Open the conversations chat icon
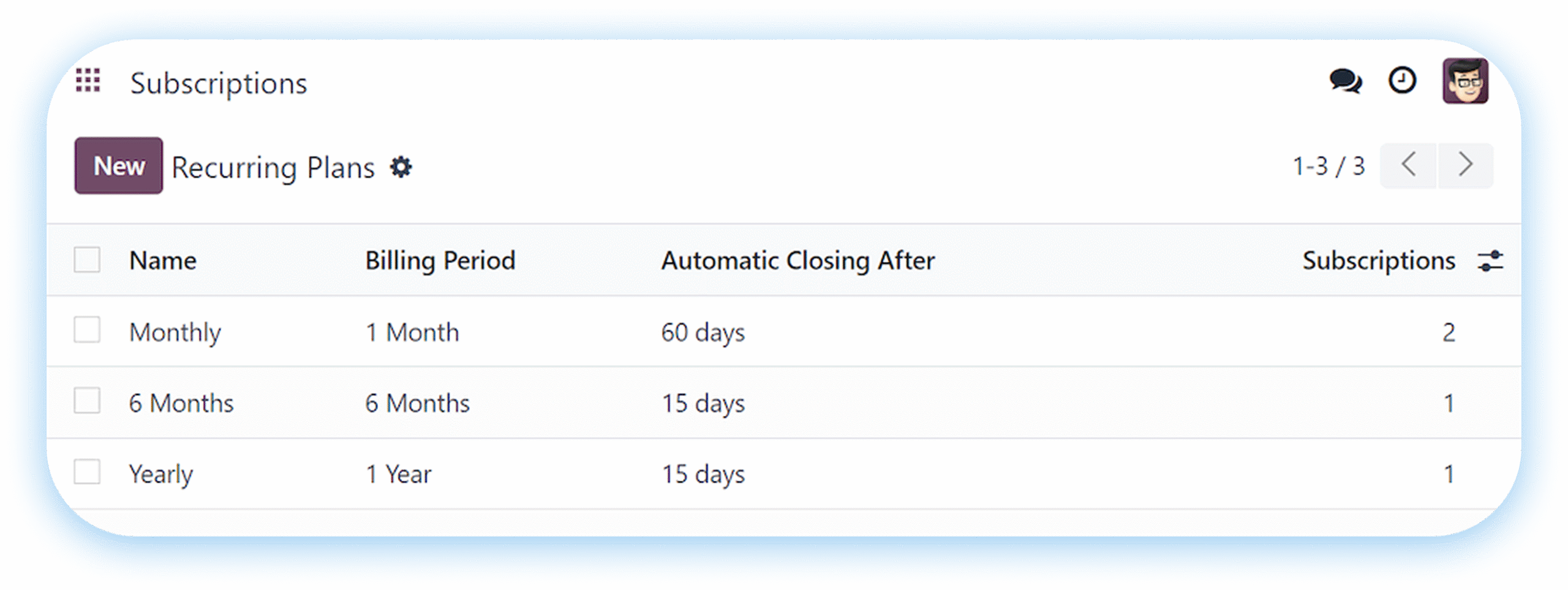 (x=1345, y=81)
